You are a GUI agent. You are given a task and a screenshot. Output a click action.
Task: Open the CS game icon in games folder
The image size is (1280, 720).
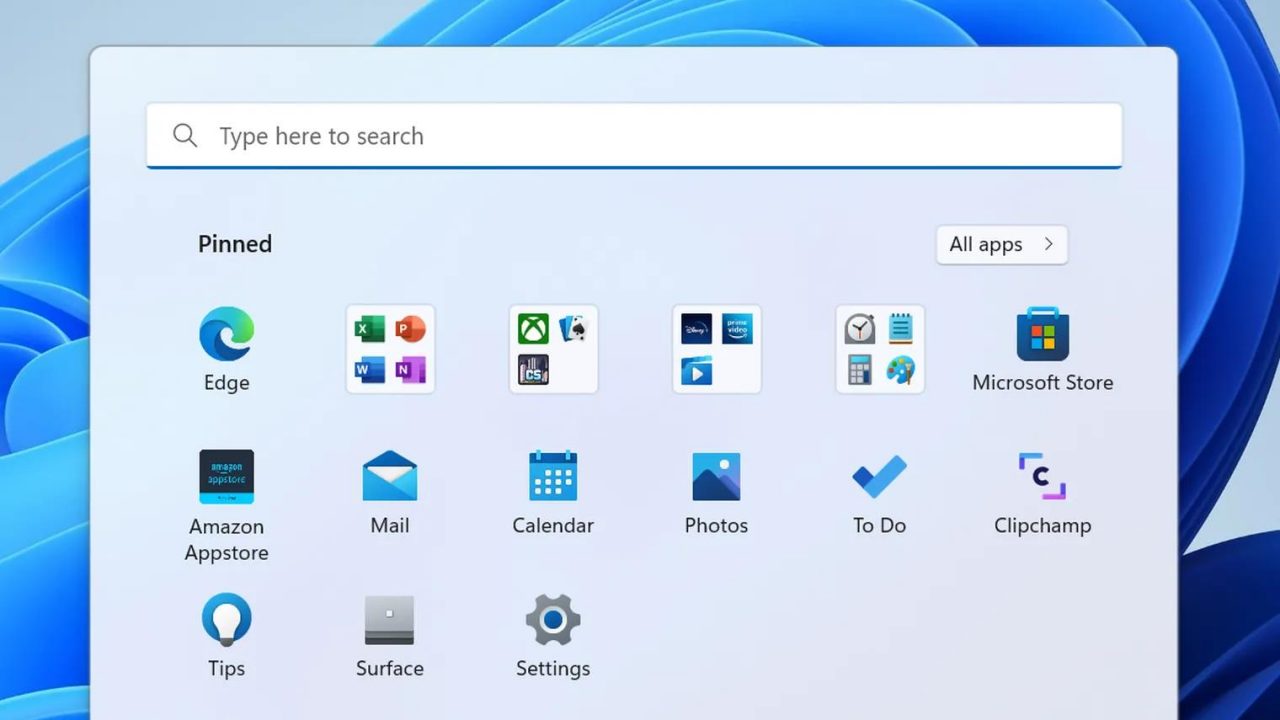point(533,370)
